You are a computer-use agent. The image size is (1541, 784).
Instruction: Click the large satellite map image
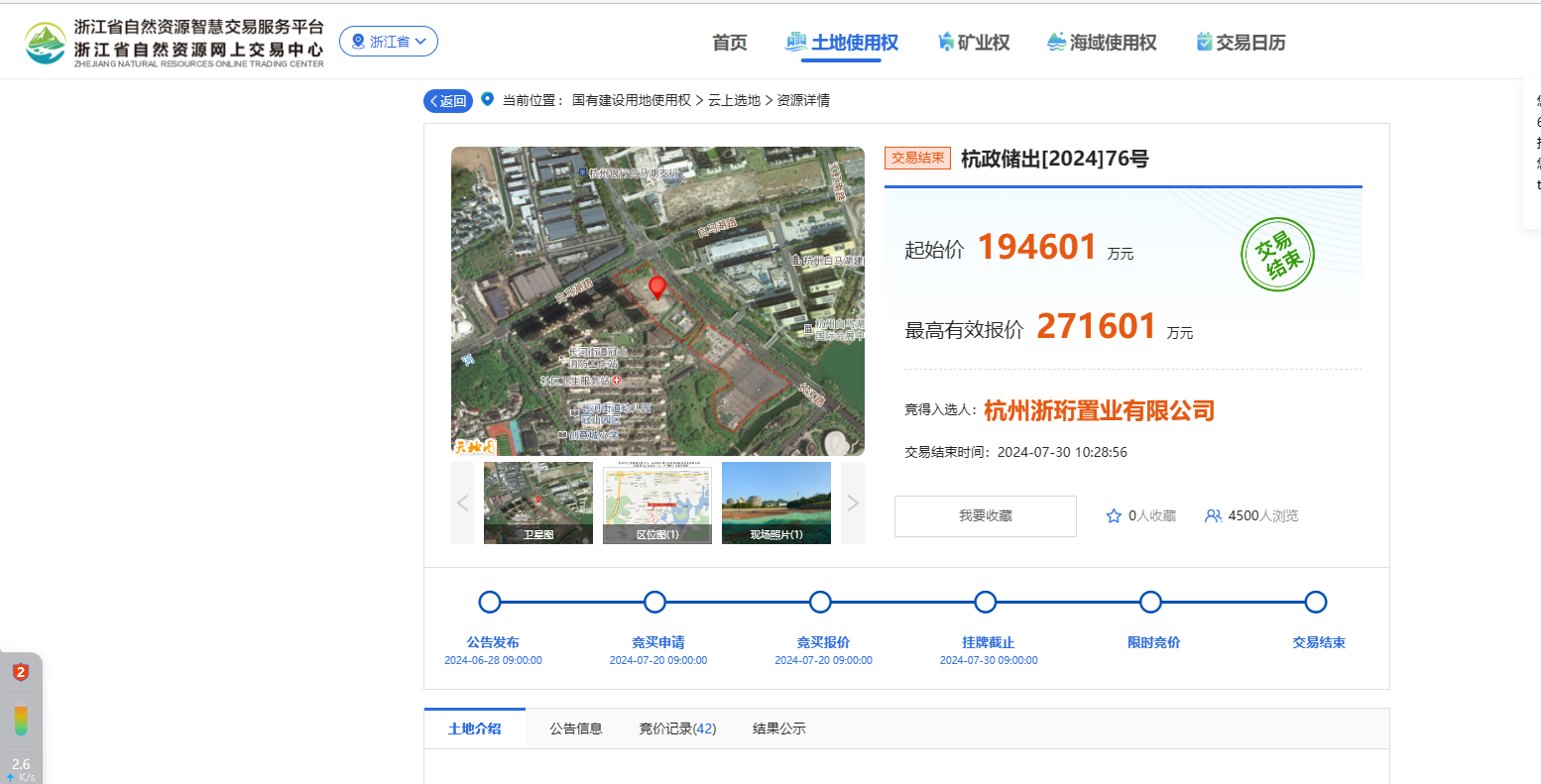[x=657, y=301]
